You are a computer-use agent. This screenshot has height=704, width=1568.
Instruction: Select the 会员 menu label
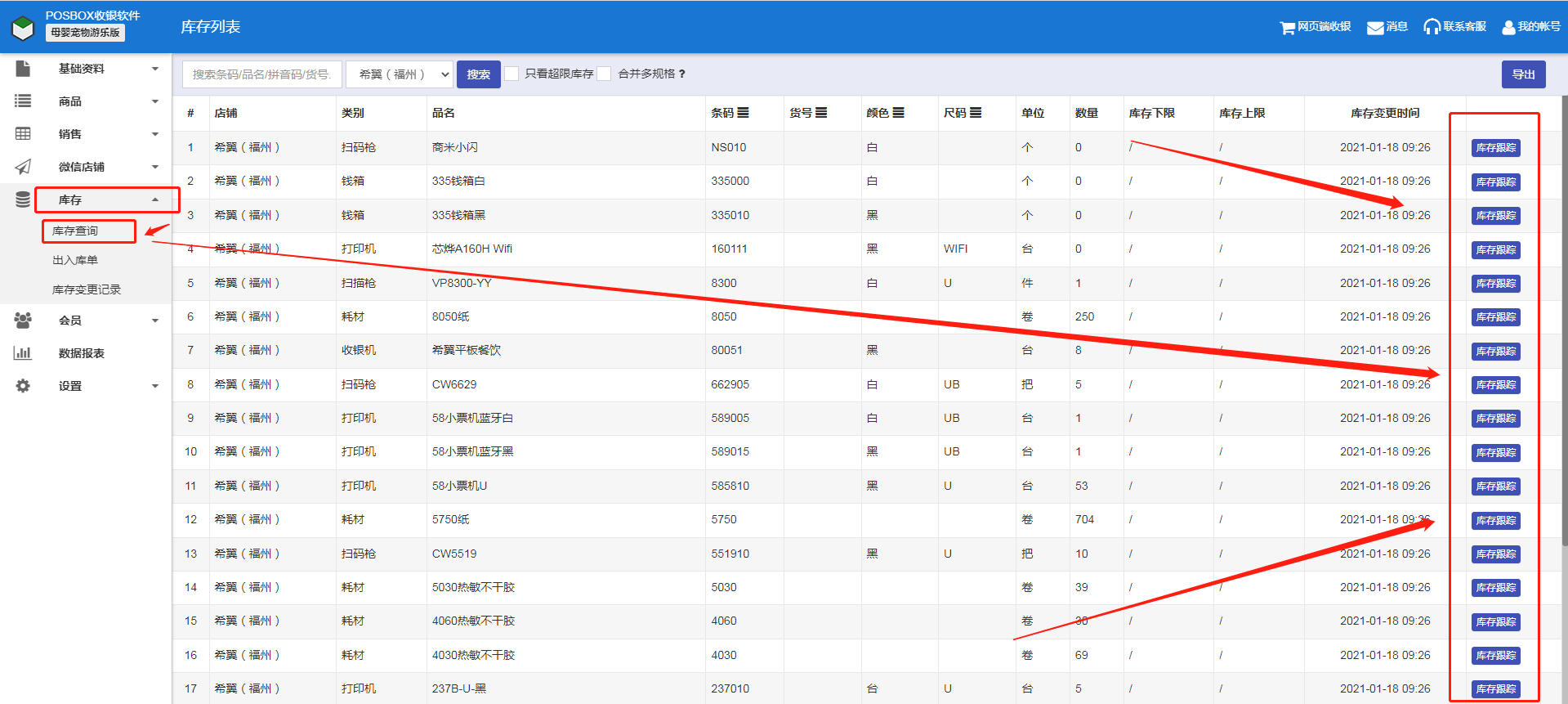[70, 321]
